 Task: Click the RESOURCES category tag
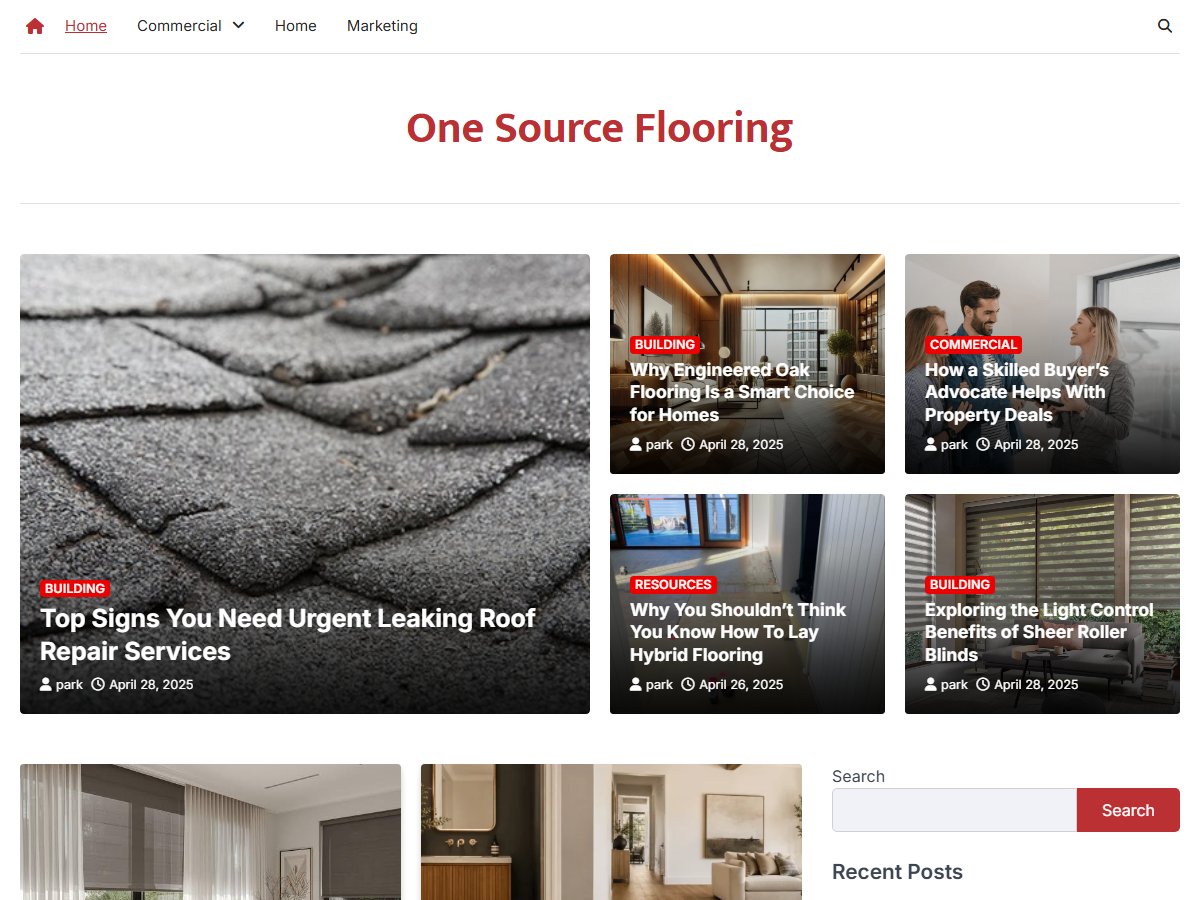click(673, 585)
